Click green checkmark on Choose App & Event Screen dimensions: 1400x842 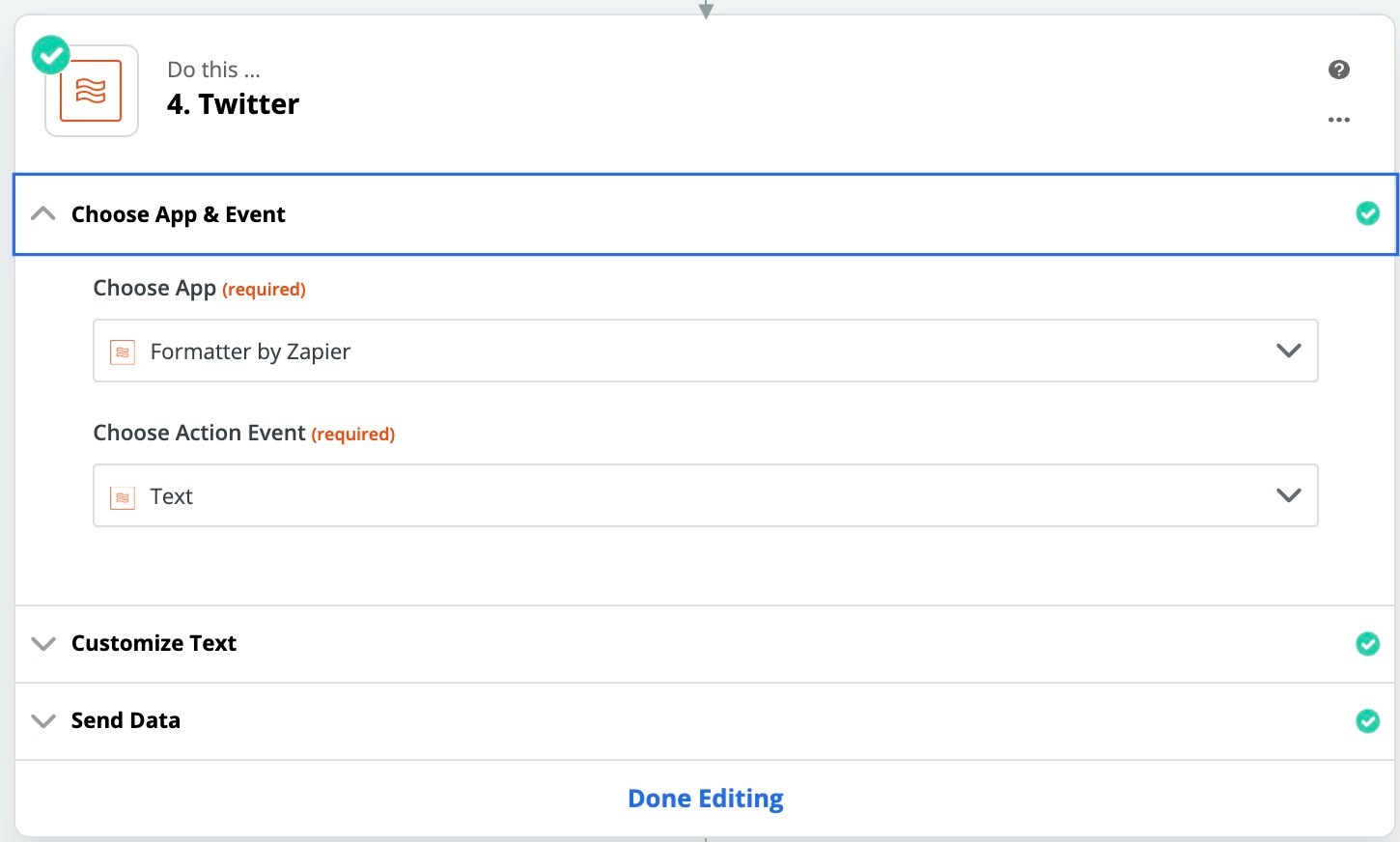pyautogui.click(x=1367, y=213)
